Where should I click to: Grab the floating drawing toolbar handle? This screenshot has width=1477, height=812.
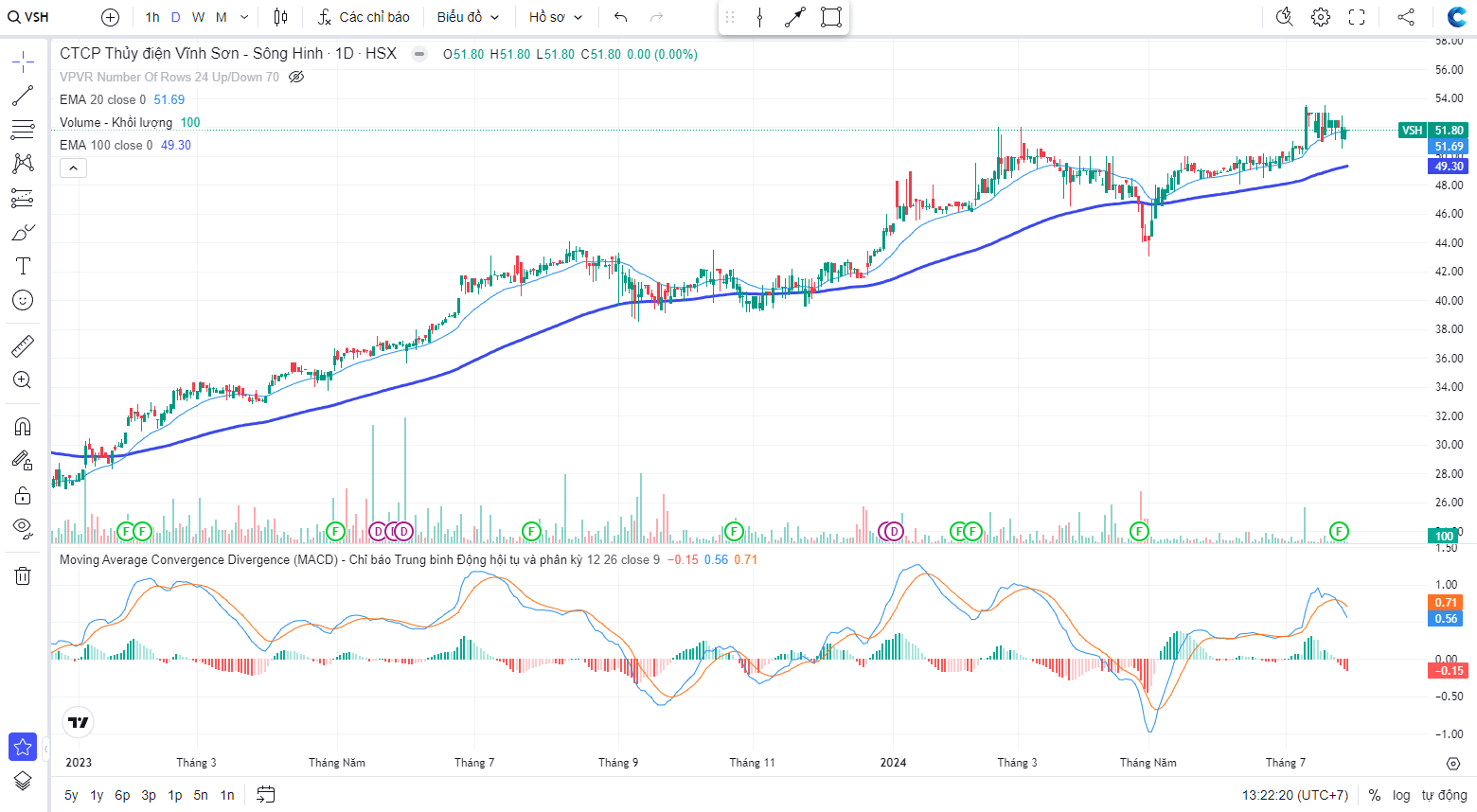point(730,17)
